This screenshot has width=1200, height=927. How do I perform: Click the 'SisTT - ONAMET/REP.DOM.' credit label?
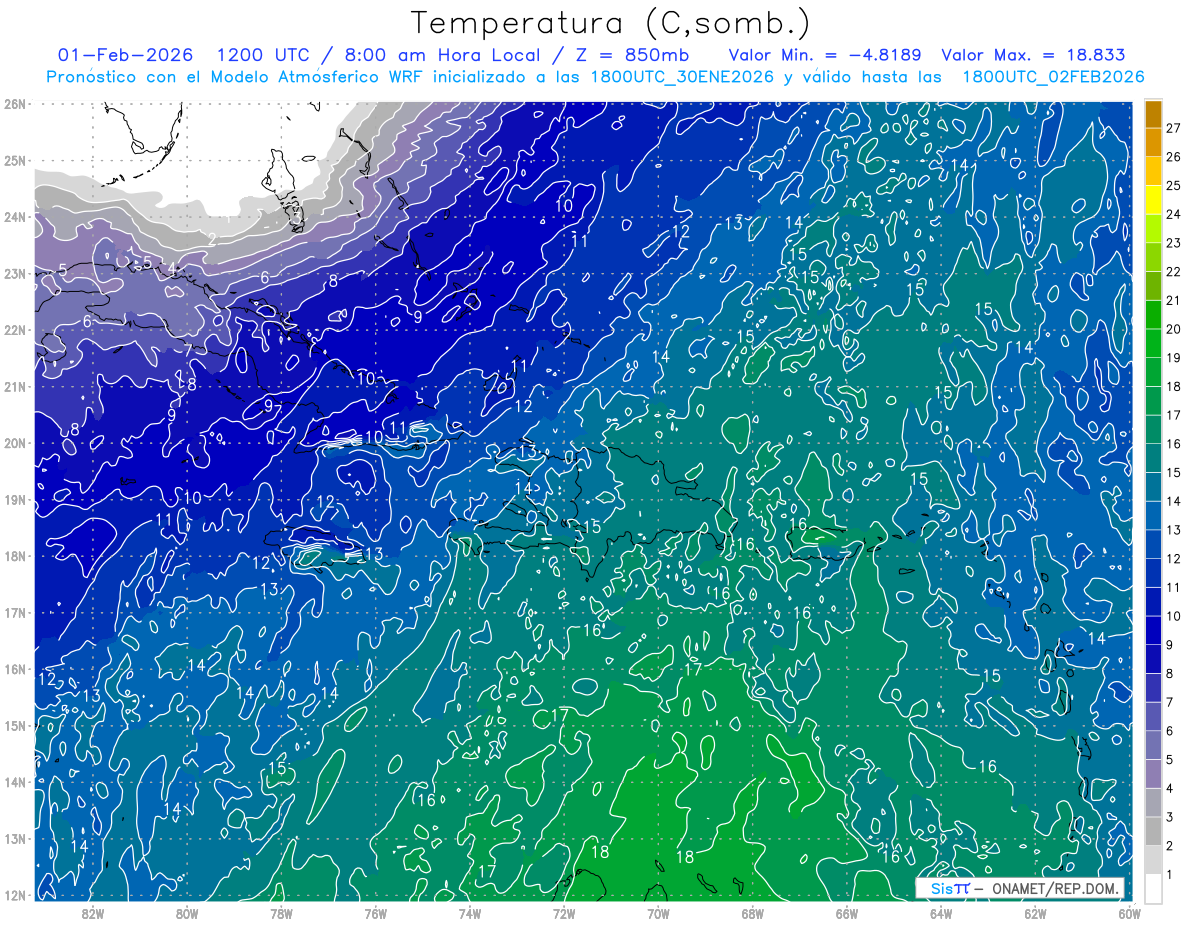point(1020,888)
